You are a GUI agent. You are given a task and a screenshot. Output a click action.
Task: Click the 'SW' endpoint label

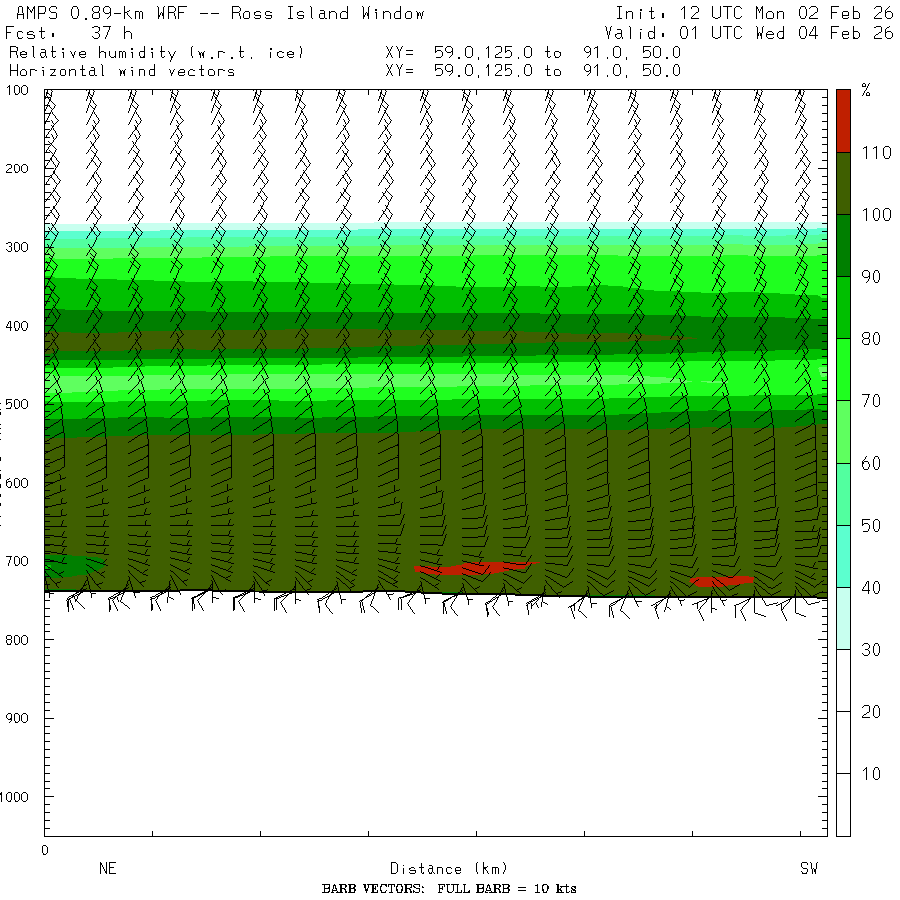tap(809, 868)
